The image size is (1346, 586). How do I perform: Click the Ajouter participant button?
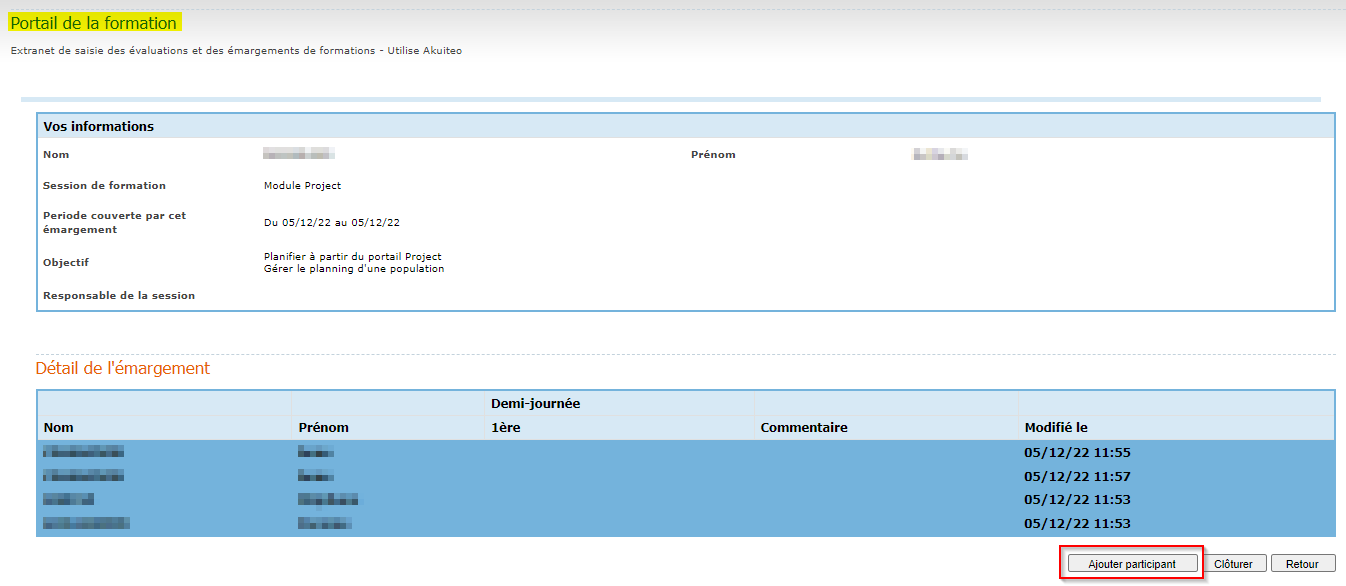pos(1132,564)
